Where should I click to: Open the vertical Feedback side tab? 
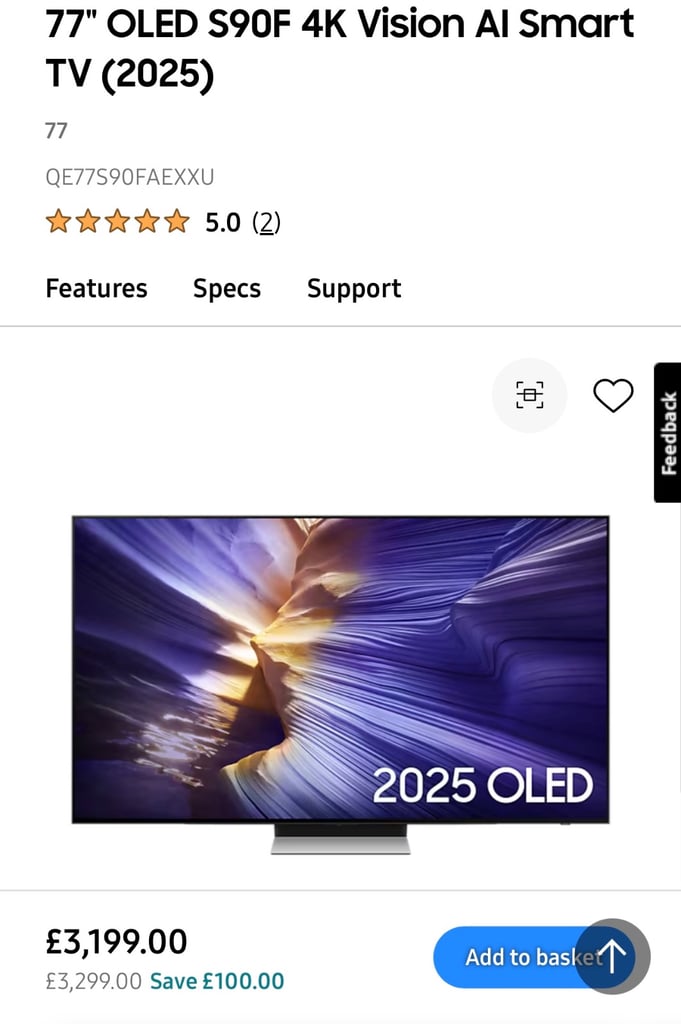click(667, 432)
